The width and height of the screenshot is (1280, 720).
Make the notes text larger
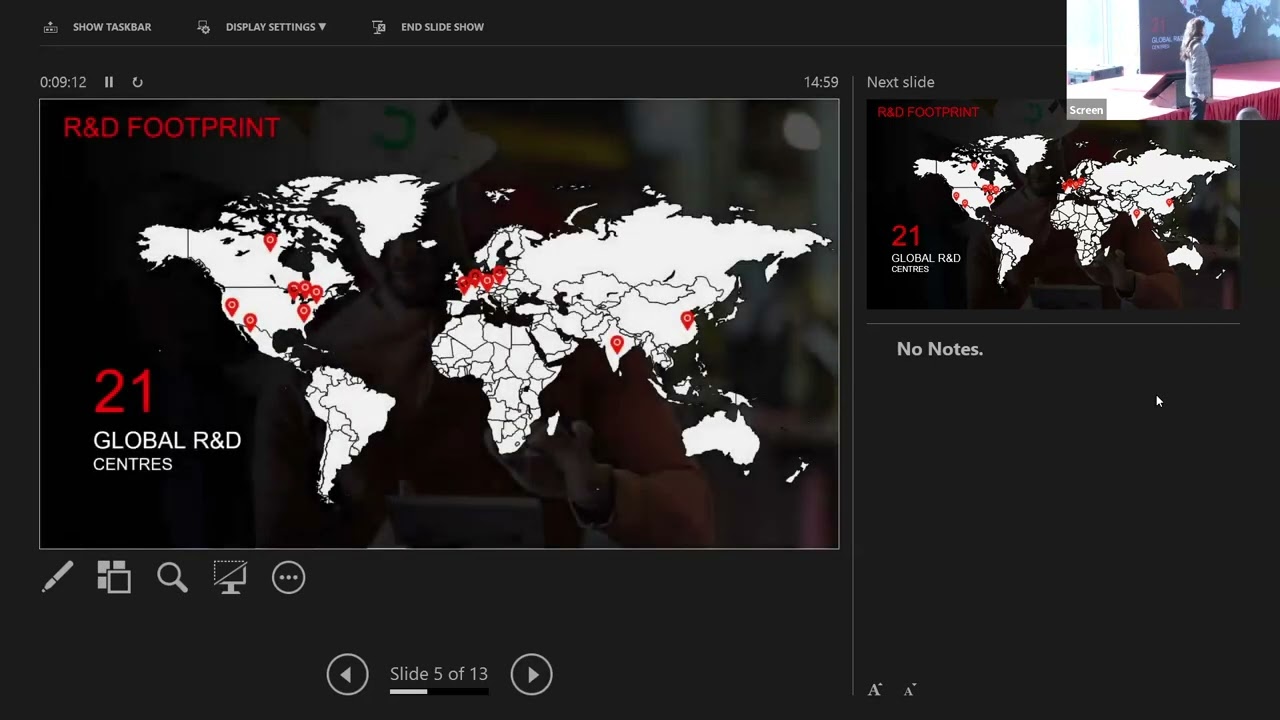coord(875,690)
